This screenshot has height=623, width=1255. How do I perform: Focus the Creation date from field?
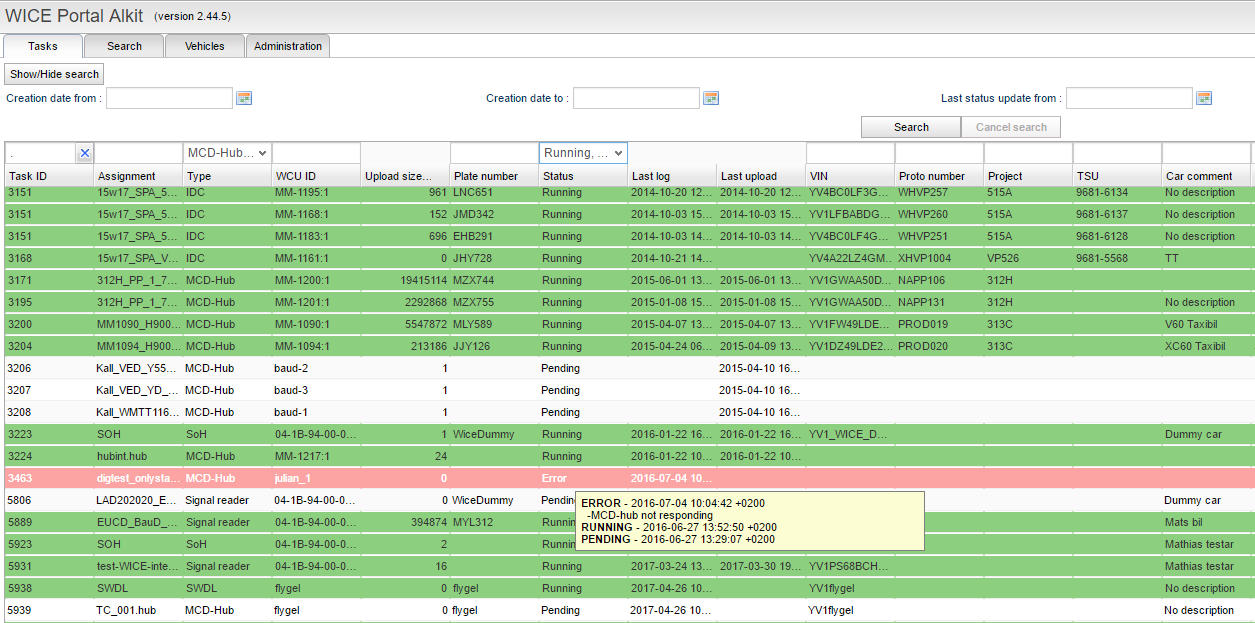pyautogui.click(x=169, y=98)
